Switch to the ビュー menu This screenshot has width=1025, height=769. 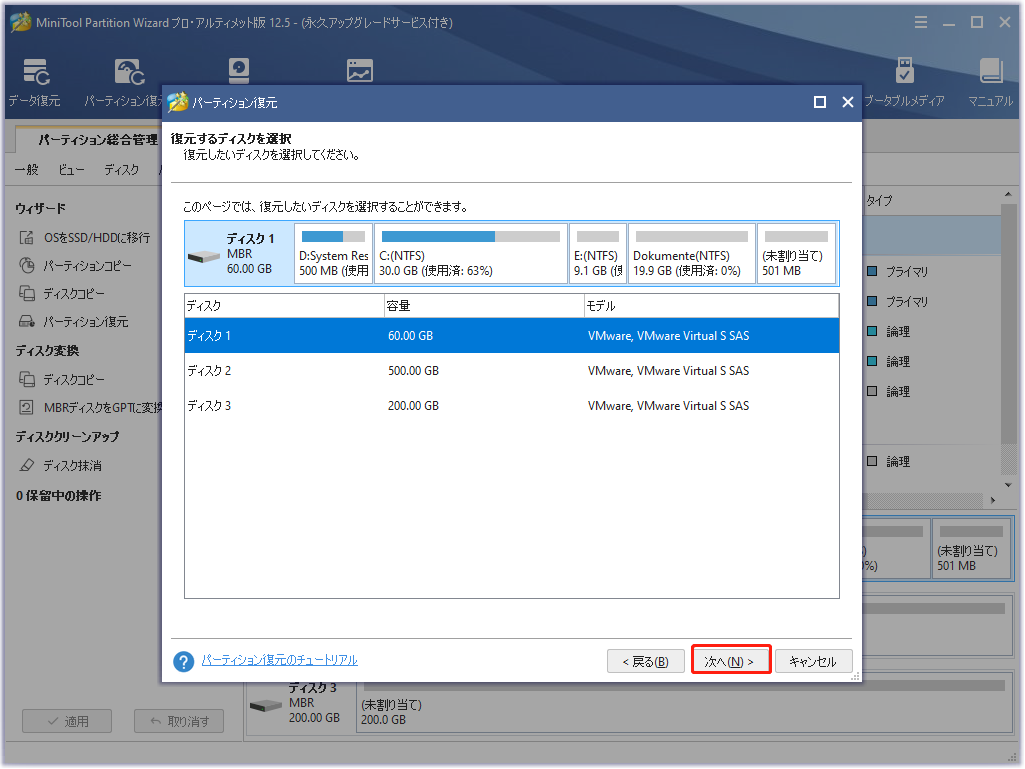click(69, 170)
